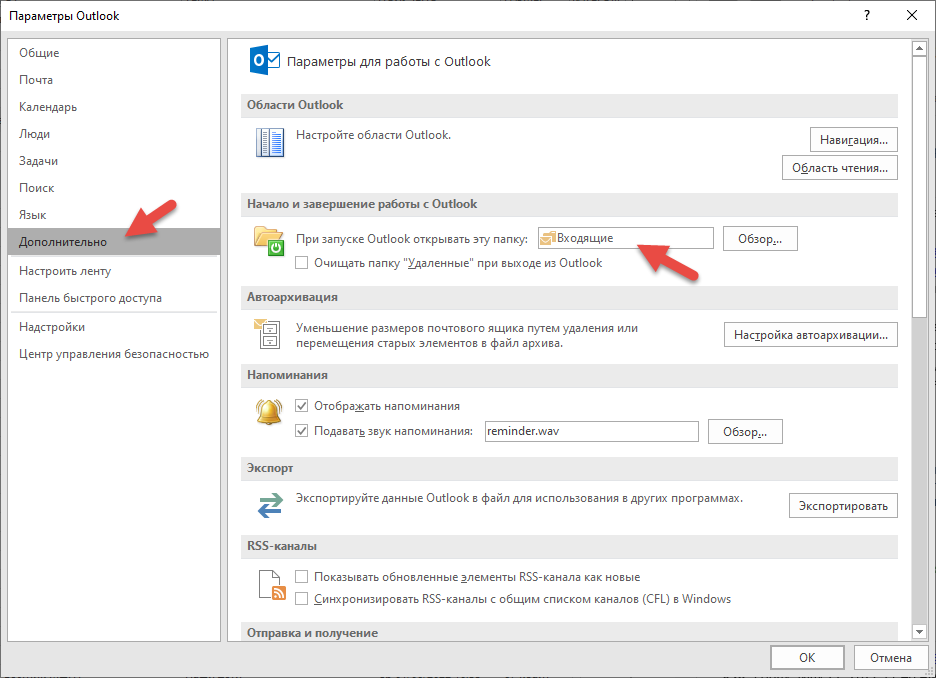Click the startup folder icon with power symbol
936x678 pixels.
click(269, 241)
